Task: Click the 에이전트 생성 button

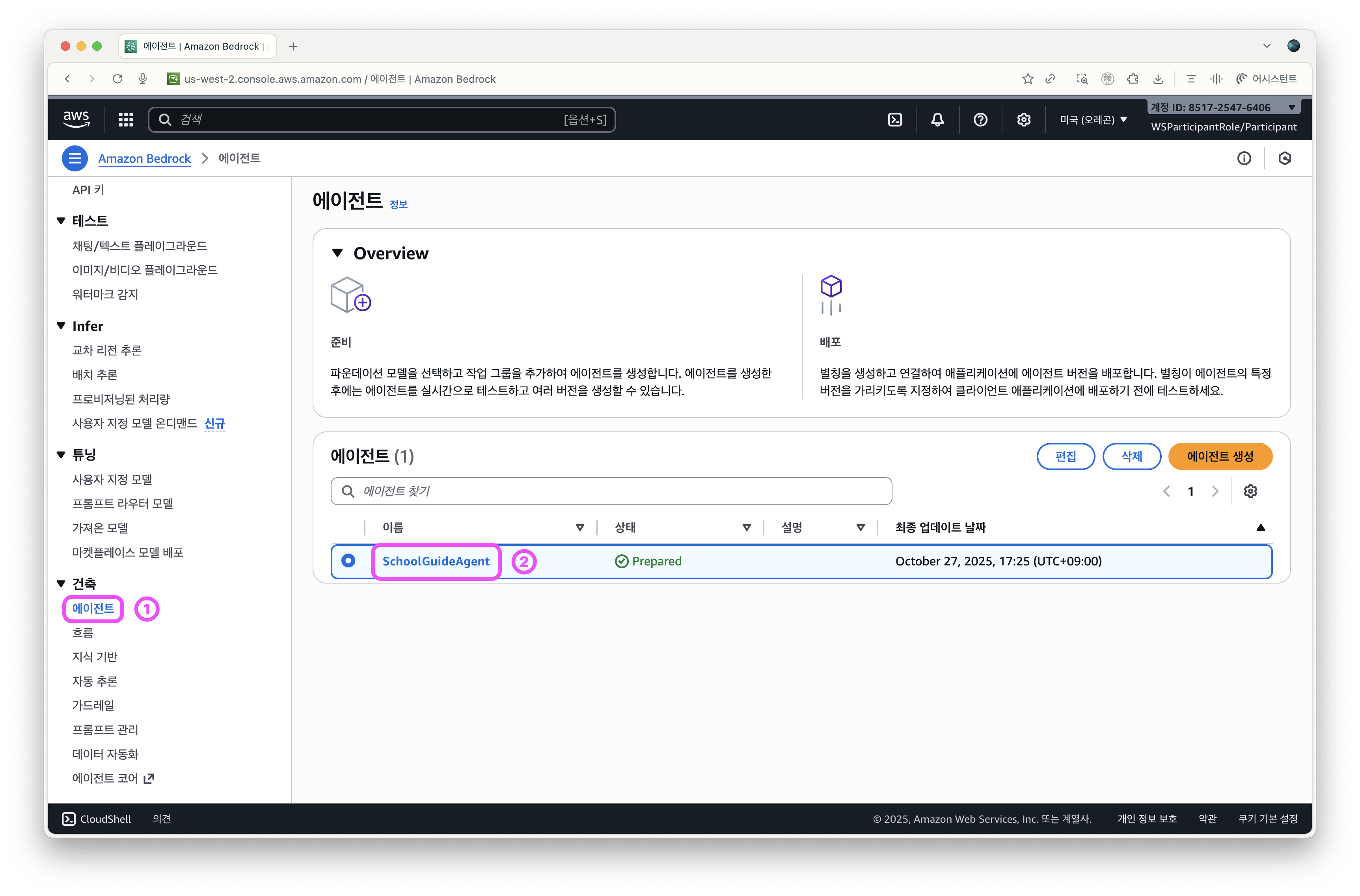Action: click(1220, 456)
